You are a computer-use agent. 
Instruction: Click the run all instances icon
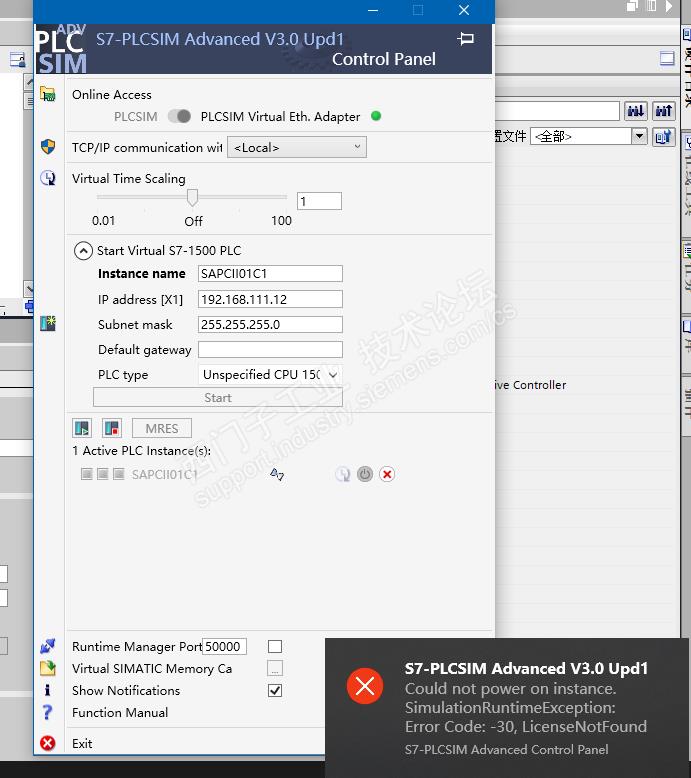(x=82, y=428)
